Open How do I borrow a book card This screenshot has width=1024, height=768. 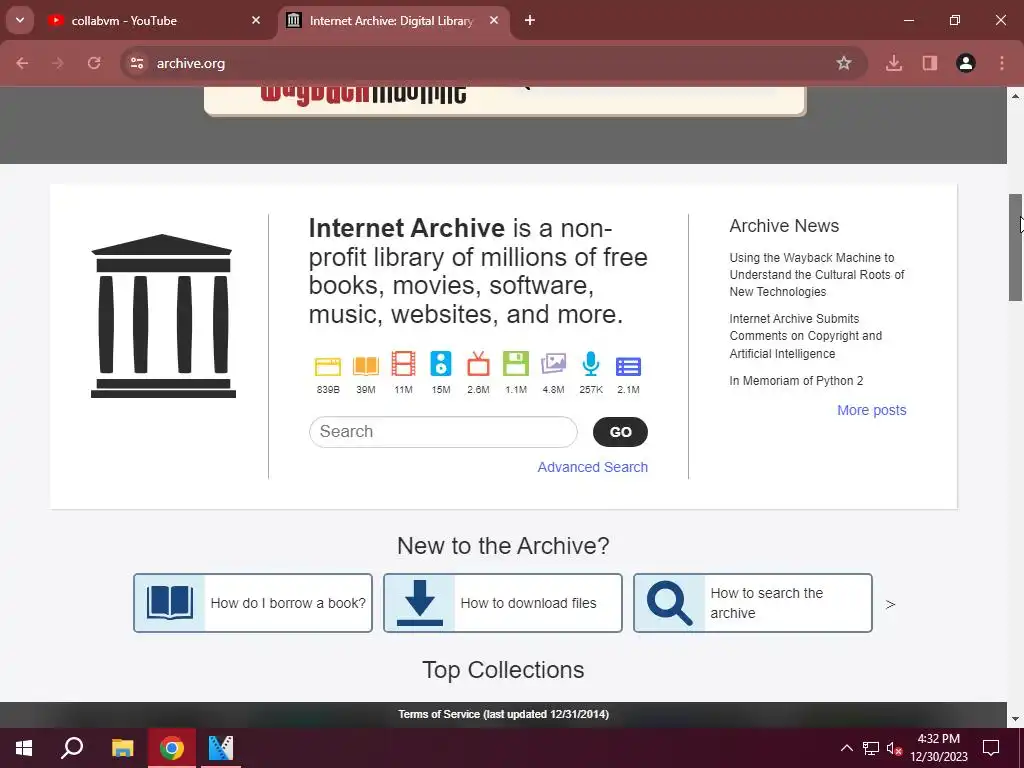tap(253, 603)
